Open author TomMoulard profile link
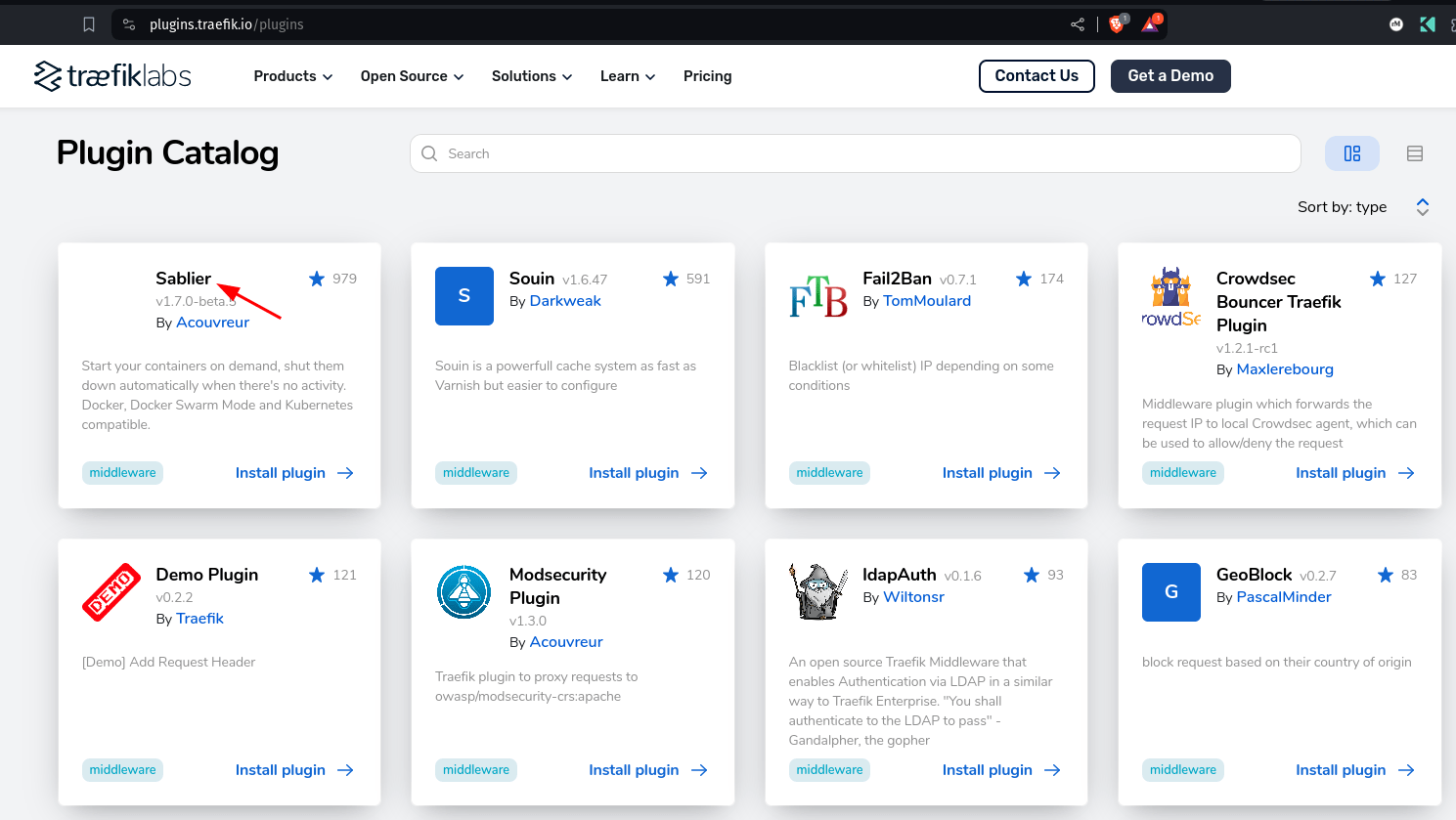The height and width of the screenshot is (820, 1456). click(x=927, y=301)
